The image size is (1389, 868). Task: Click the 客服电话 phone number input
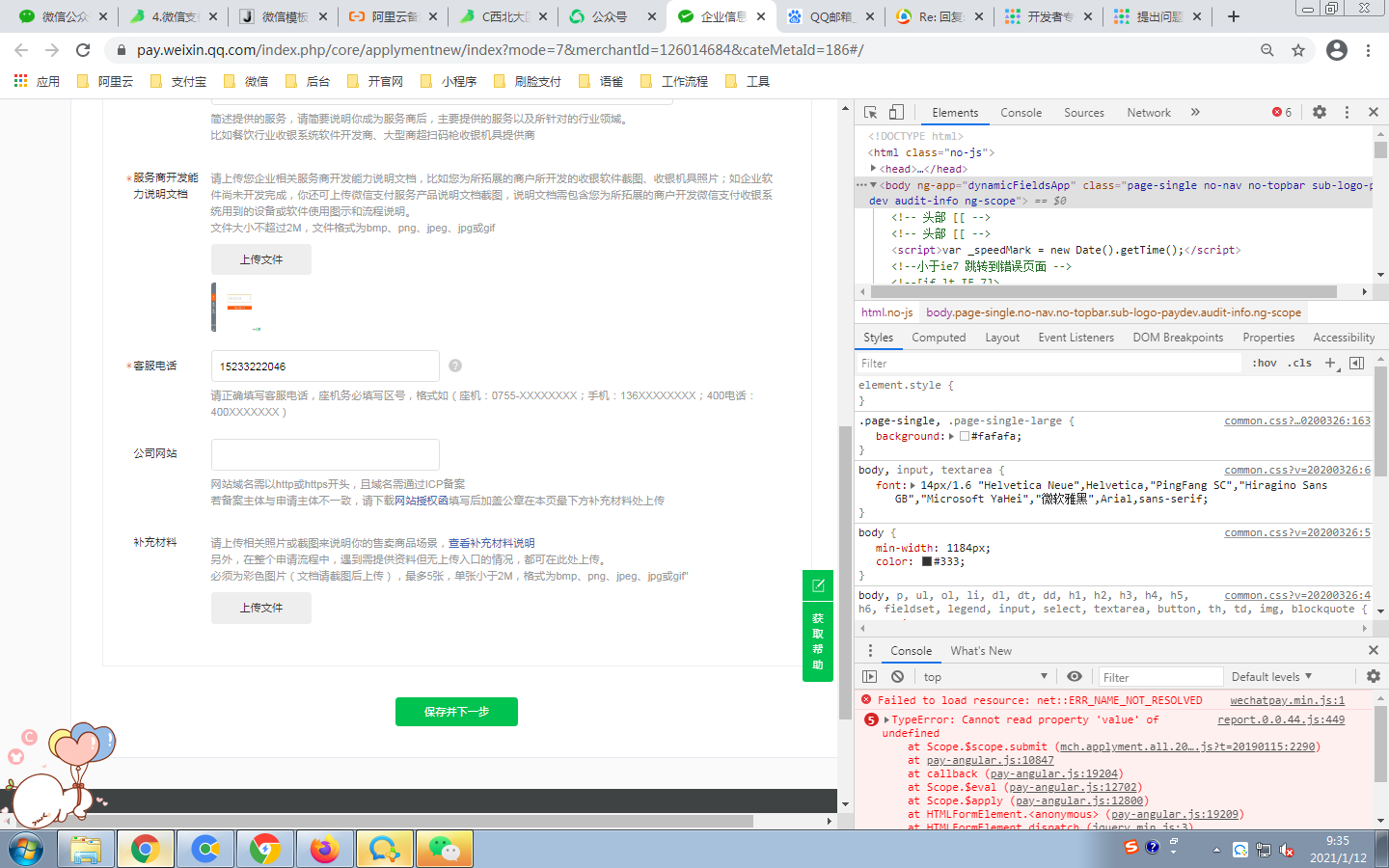coord(325,366)
